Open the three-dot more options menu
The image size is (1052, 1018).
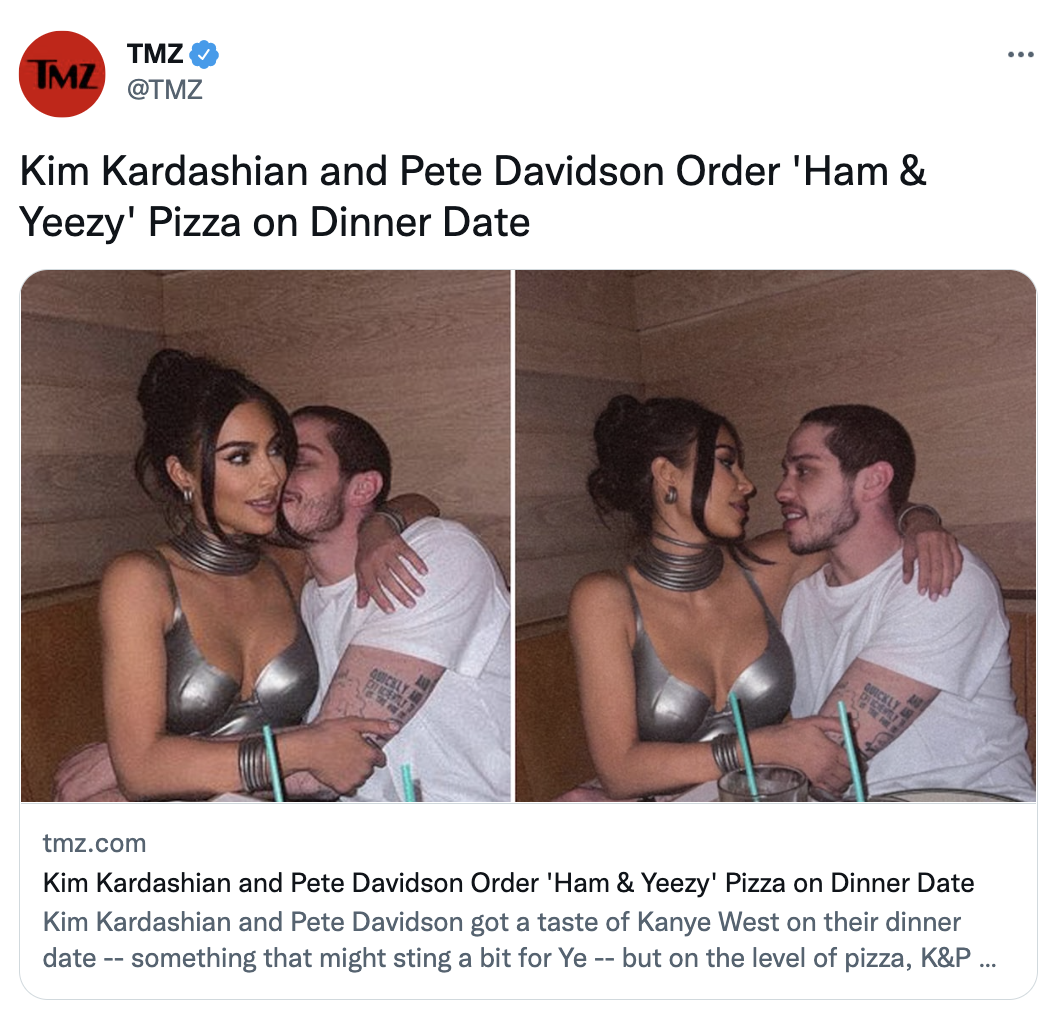tap(1020, 54)
